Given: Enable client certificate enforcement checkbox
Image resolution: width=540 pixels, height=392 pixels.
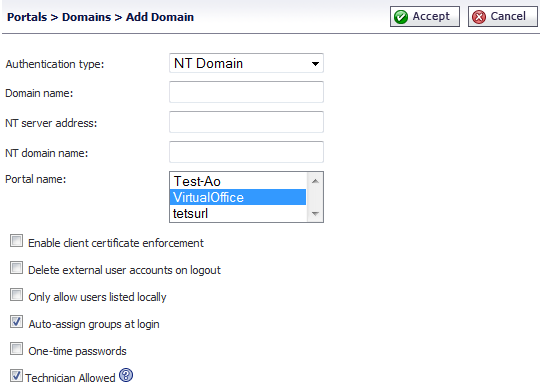Looking at the screenshot, I should coord(17,241).
